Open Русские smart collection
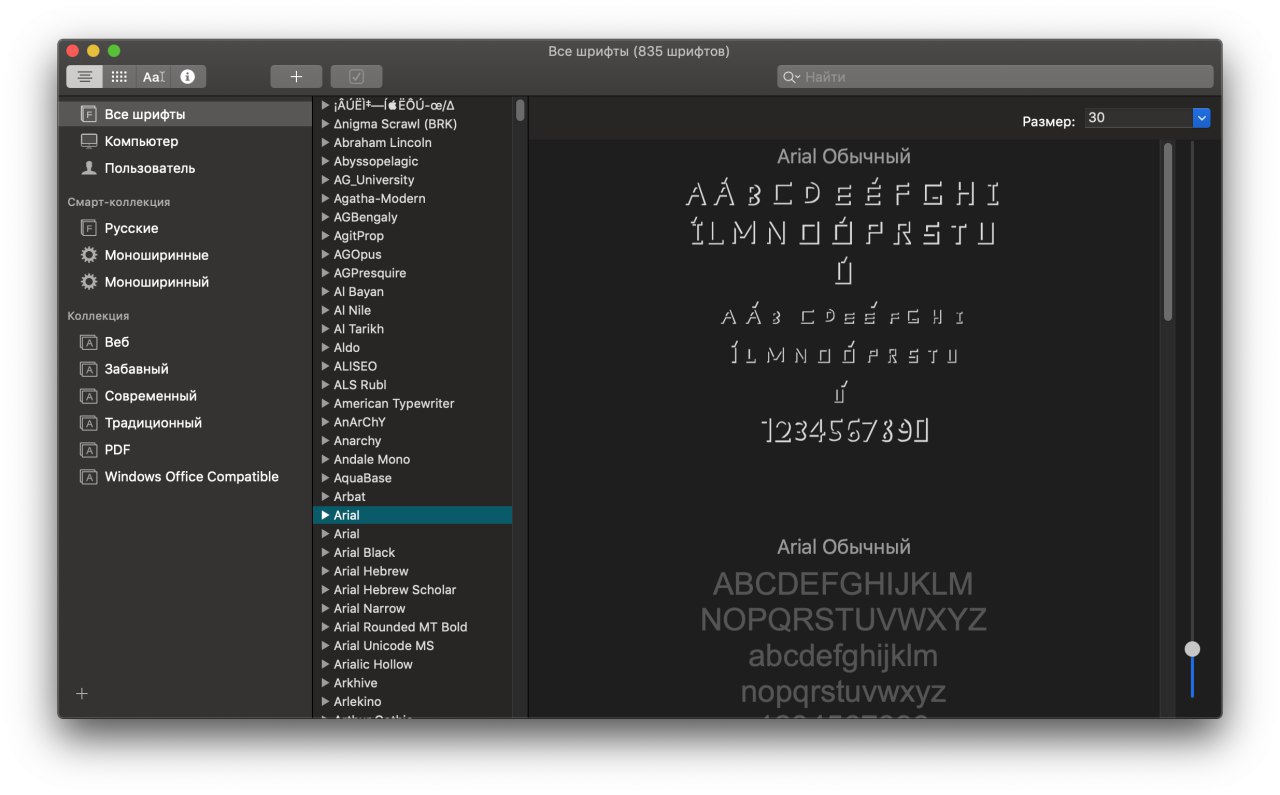The width and height of the screenshot is (1280, 795). tap(185, 228)
